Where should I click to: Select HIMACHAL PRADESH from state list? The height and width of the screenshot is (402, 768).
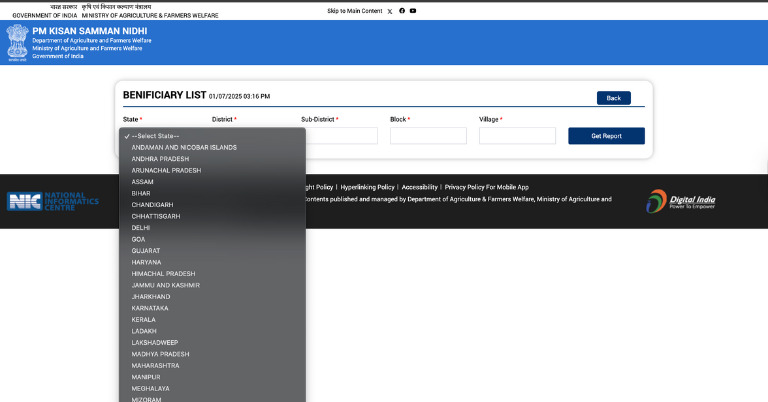click(x=212, y=274)
